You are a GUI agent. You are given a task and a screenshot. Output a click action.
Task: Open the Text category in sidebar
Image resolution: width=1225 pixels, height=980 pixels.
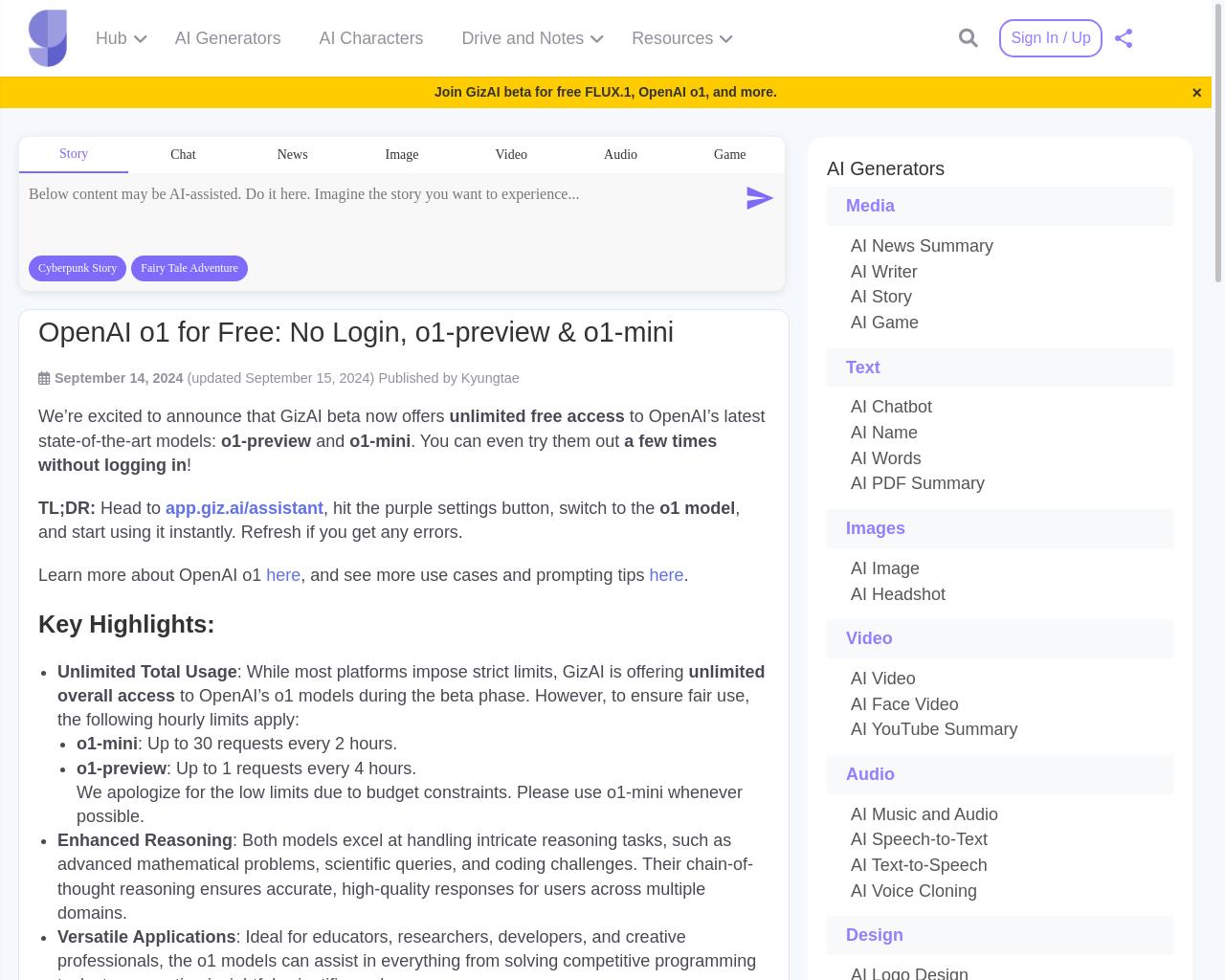(1000, 367)
